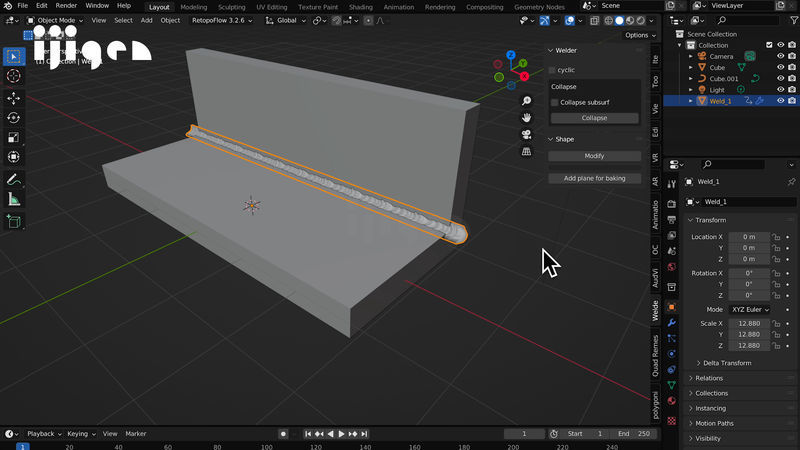Click the pan view hand icon
Viewport: 800px width, 450px height.
point(527,118)
